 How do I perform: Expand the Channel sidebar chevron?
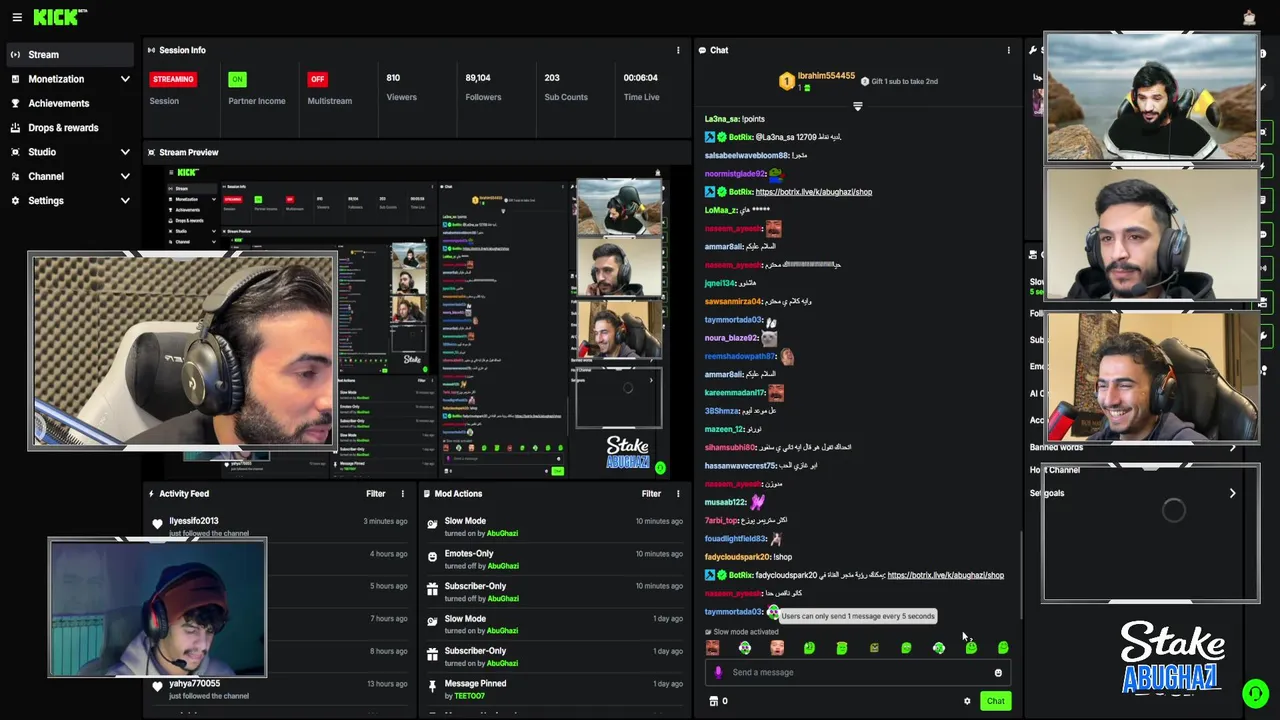(125, 176)
